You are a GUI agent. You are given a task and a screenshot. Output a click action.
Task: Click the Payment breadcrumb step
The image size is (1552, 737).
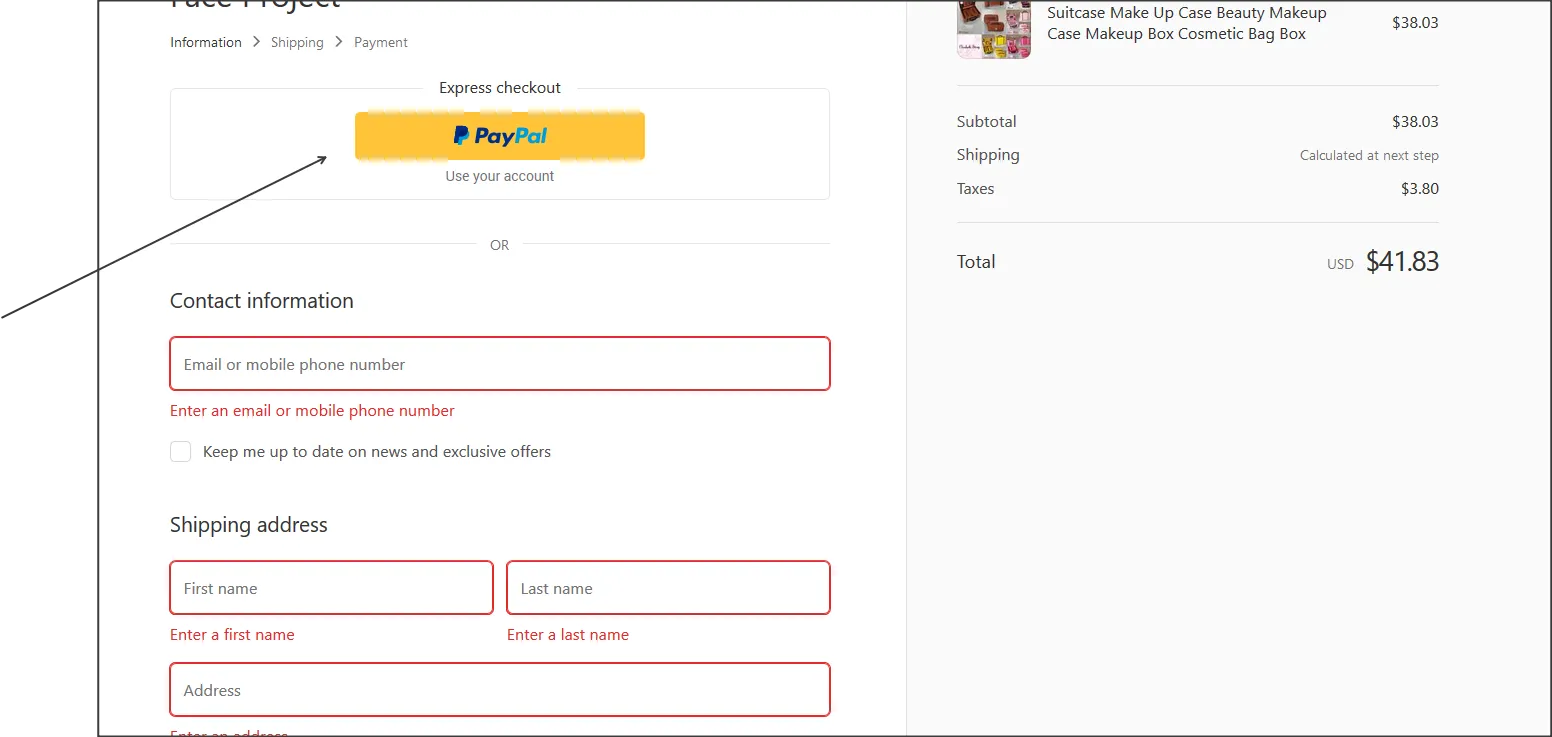pyautogui.click(x=380, y=42)
